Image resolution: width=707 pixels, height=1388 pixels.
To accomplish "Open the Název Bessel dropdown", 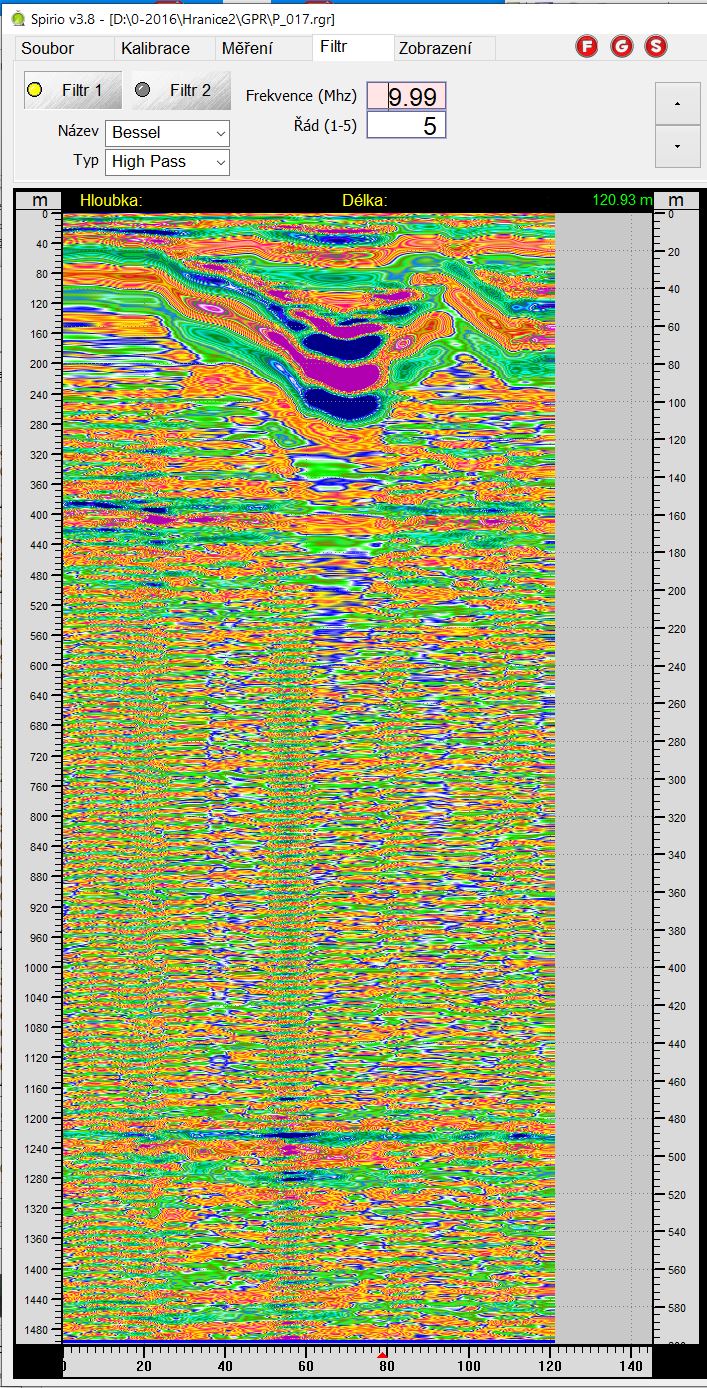I will pyautogui.click(x=167, y=133).
